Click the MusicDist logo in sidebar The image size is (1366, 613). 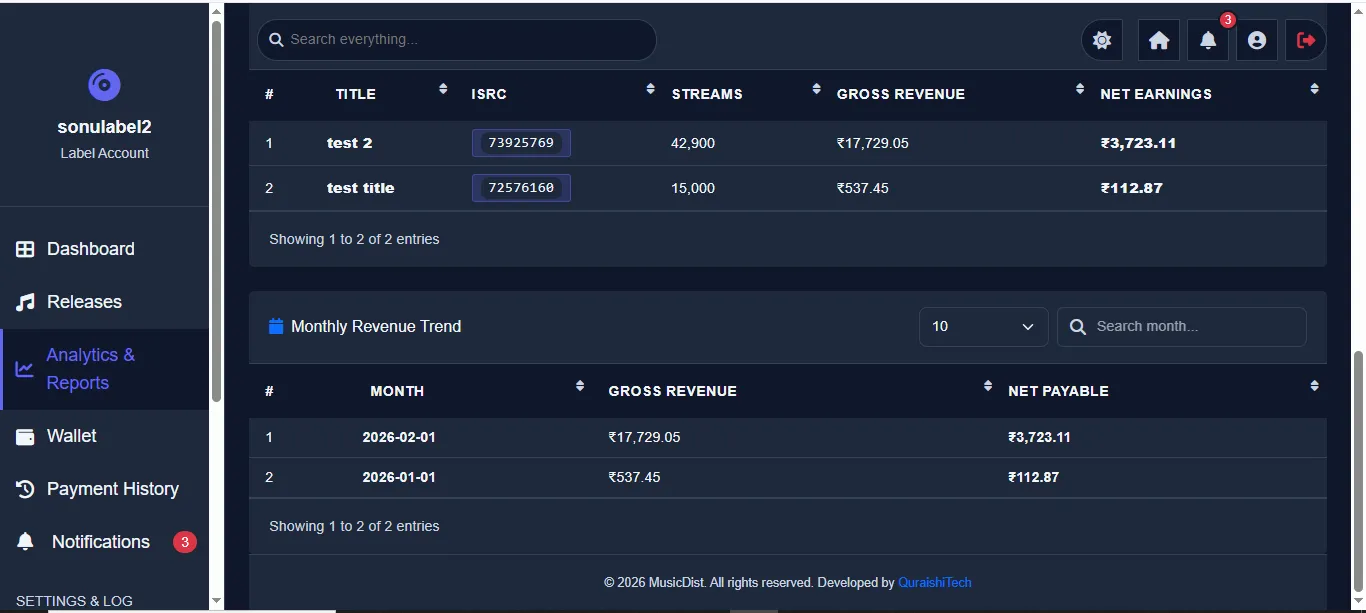(104, 85)
